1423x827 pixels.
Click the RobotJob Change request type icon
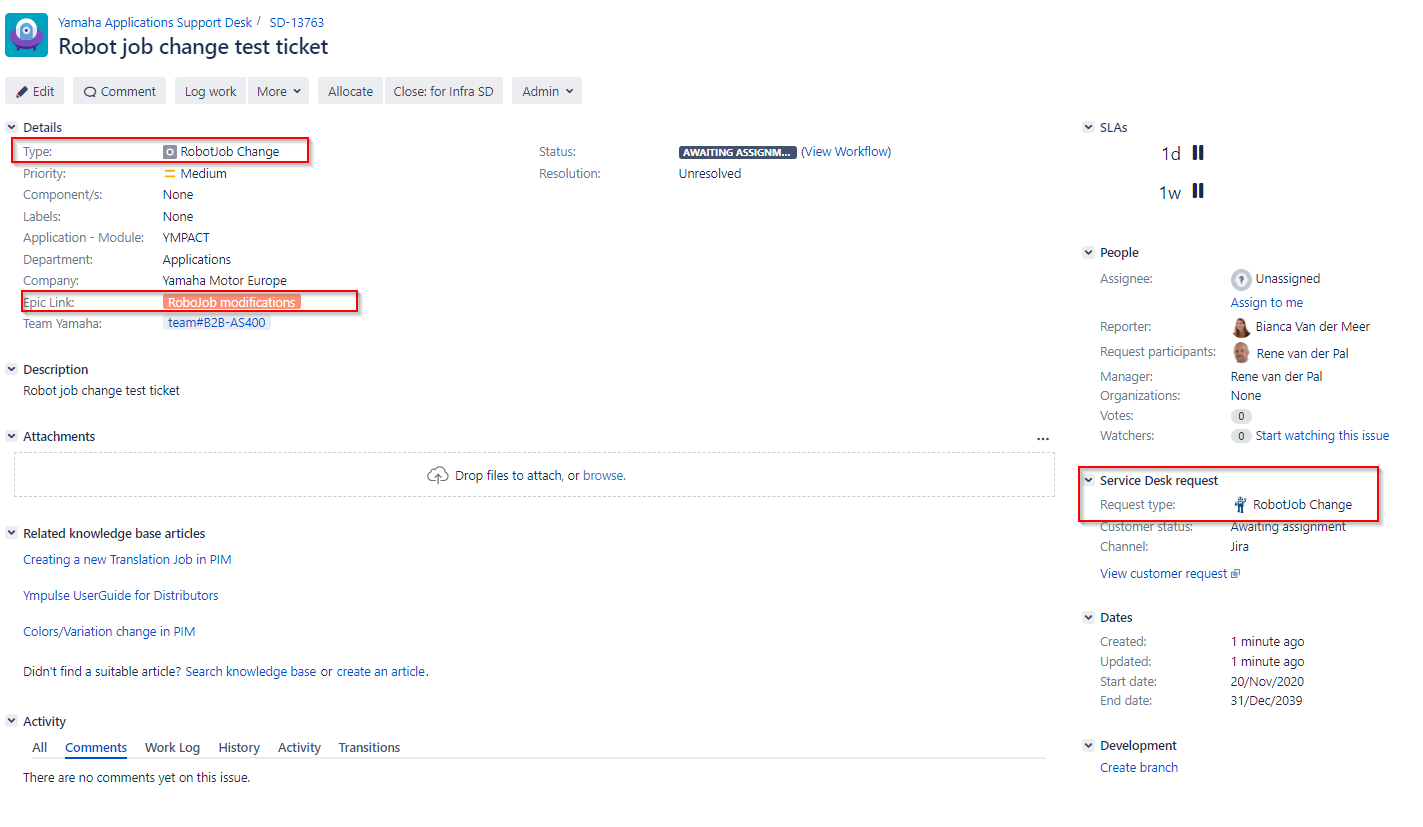1240,505
